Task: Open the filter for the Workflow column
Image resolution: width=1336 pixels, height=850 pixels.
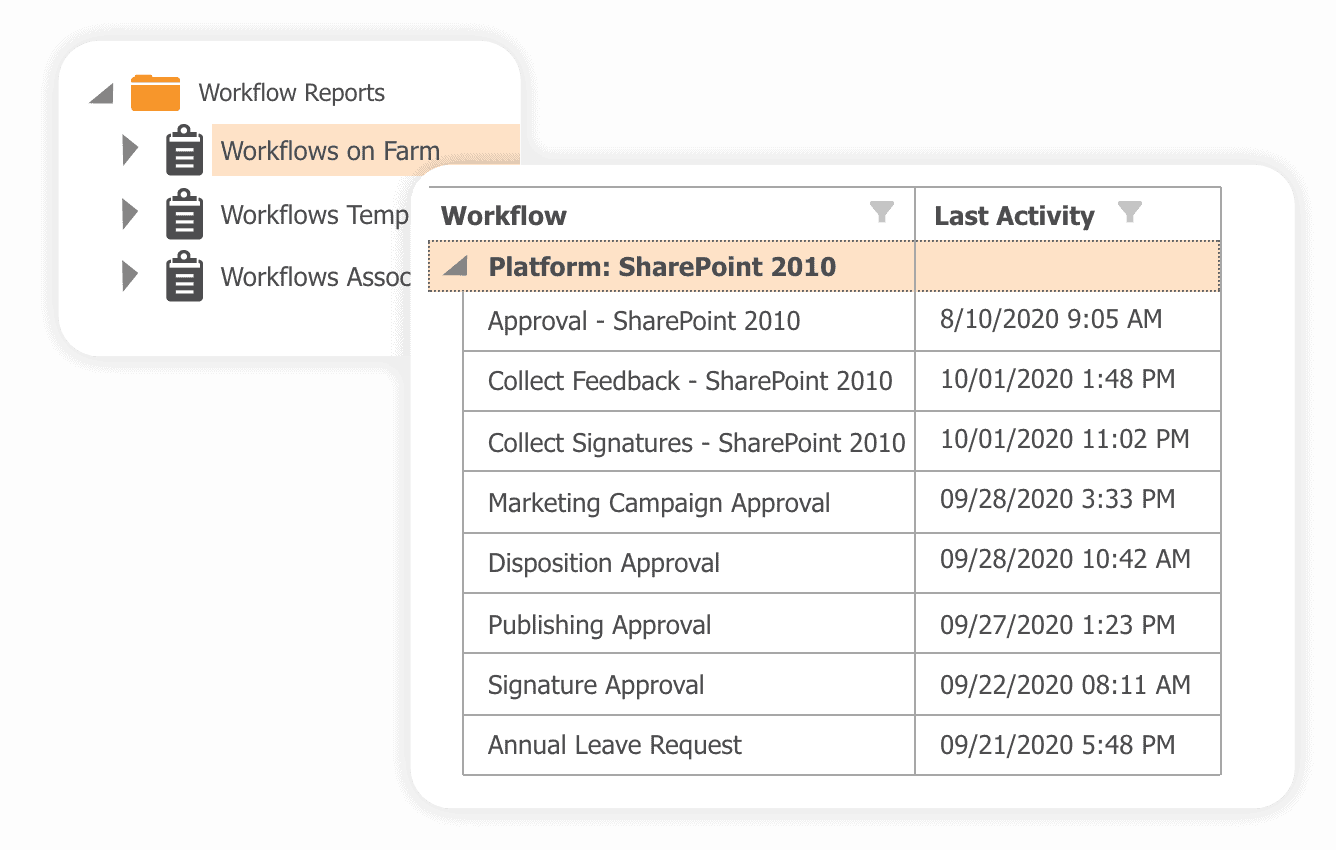Action: [x=881, y=212]
